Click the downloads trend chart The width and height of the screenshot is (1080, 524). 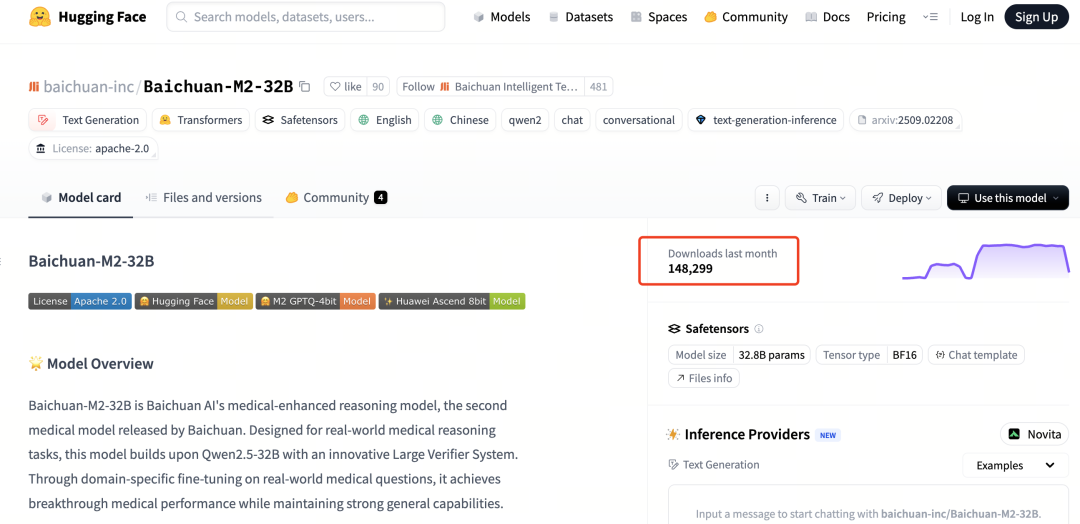[x=985, y=260]
